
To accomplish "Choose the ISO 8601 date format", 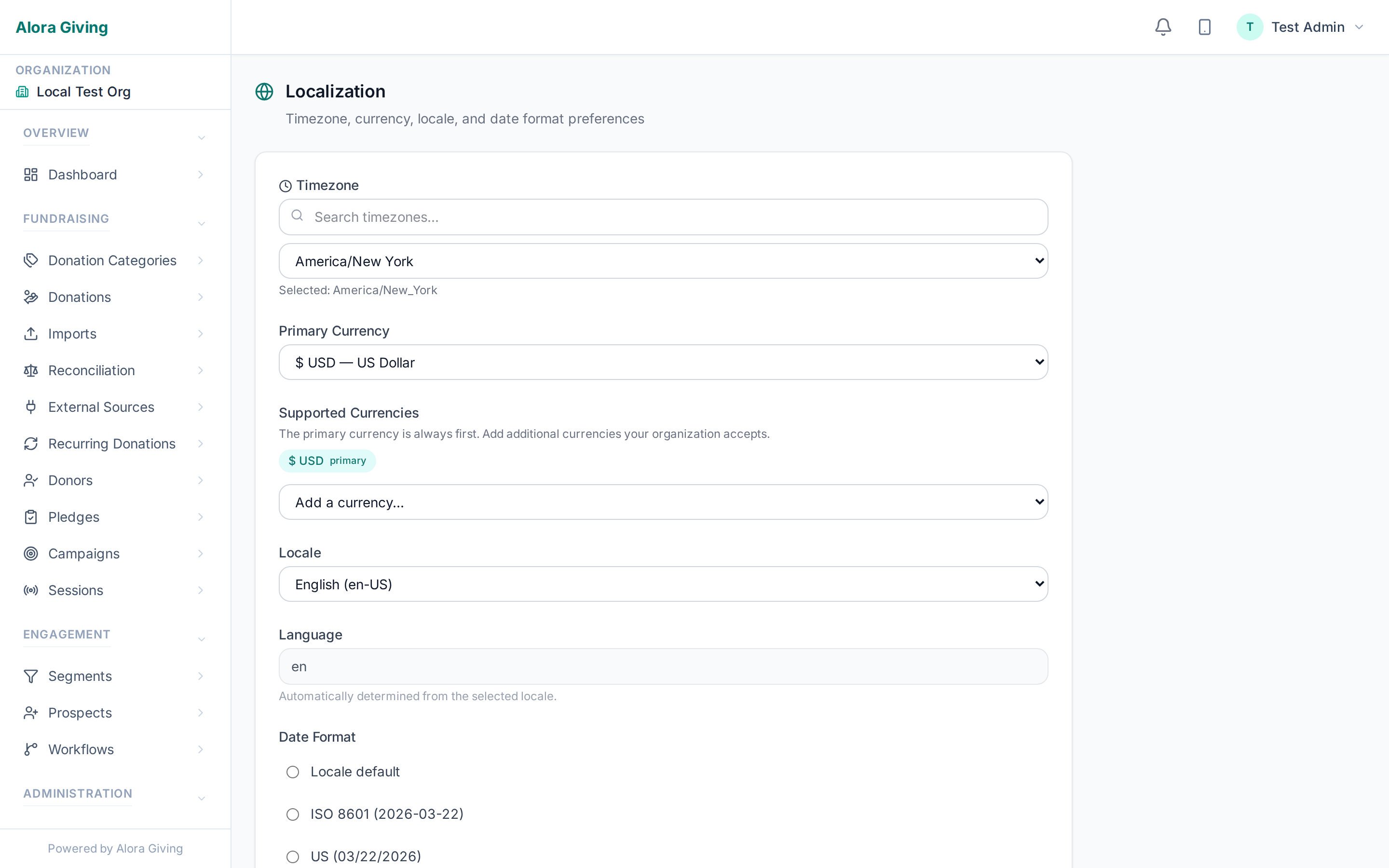I will pyautogui.click(x=293, y=814).
